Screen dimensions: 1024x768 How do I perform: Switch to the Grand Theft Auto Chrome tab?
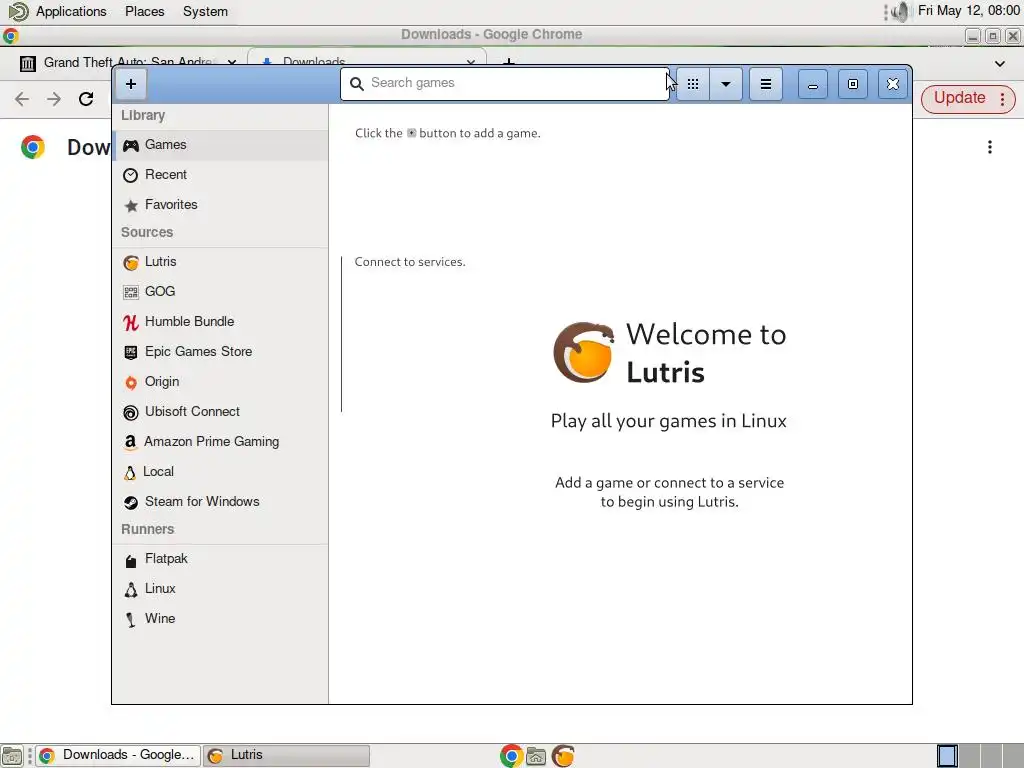(x=128, y=63)
